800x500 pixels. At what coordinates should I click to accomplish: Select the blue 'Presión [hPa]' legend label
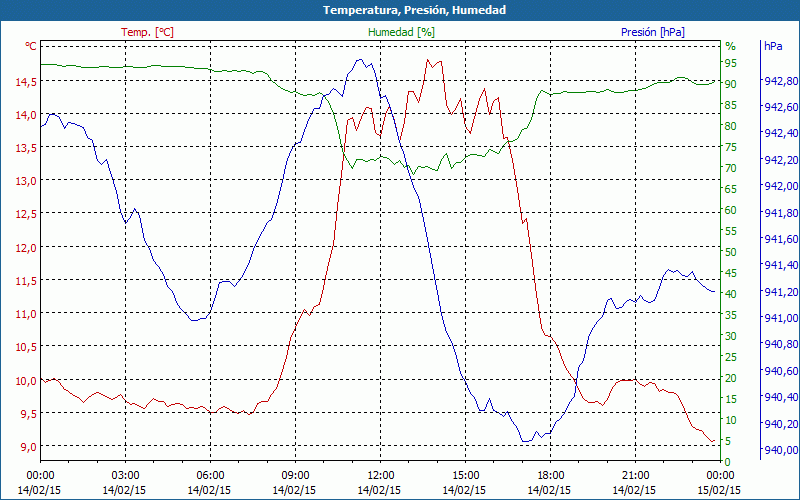click(653, 32)
